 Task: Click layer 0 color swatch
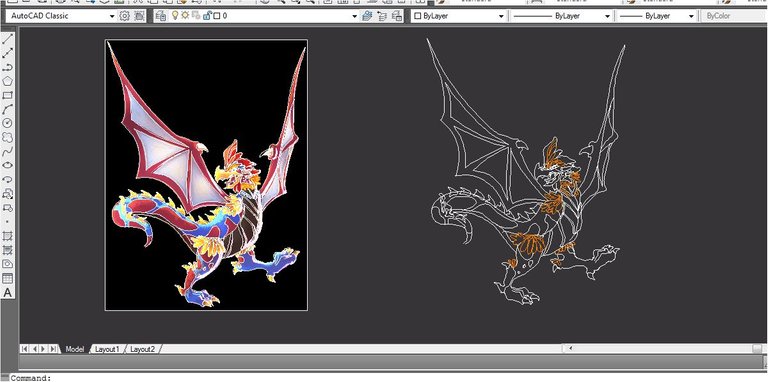click(217, 16)
